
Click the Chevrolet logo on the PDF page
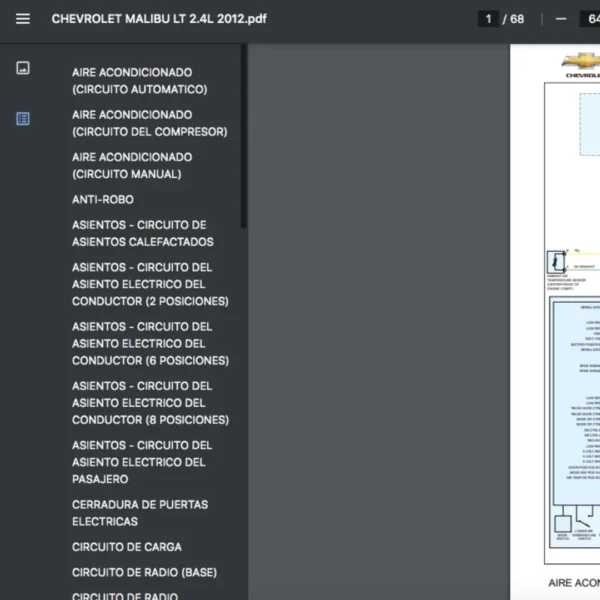582,63
